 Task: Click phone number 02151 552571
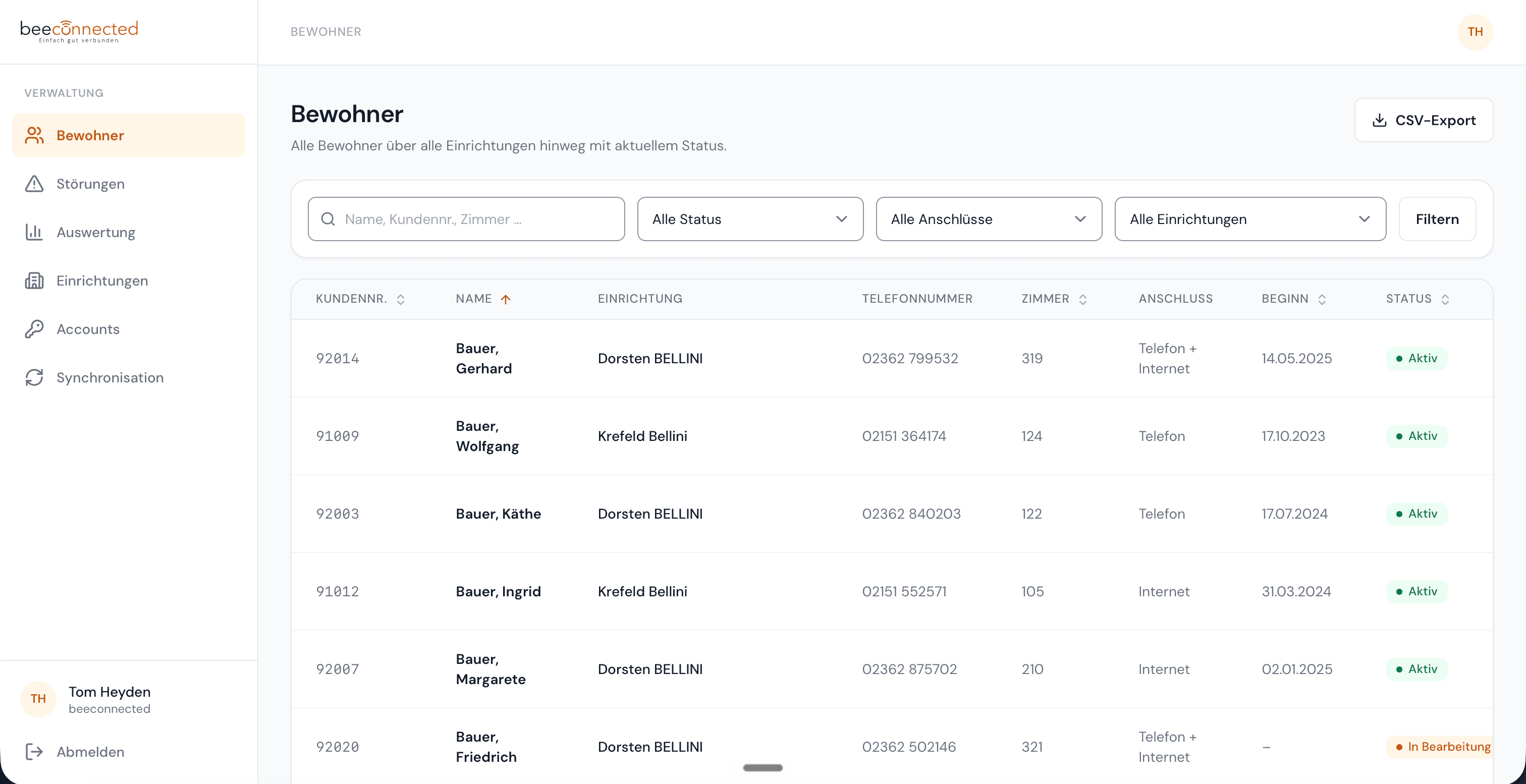coord(904,591)
